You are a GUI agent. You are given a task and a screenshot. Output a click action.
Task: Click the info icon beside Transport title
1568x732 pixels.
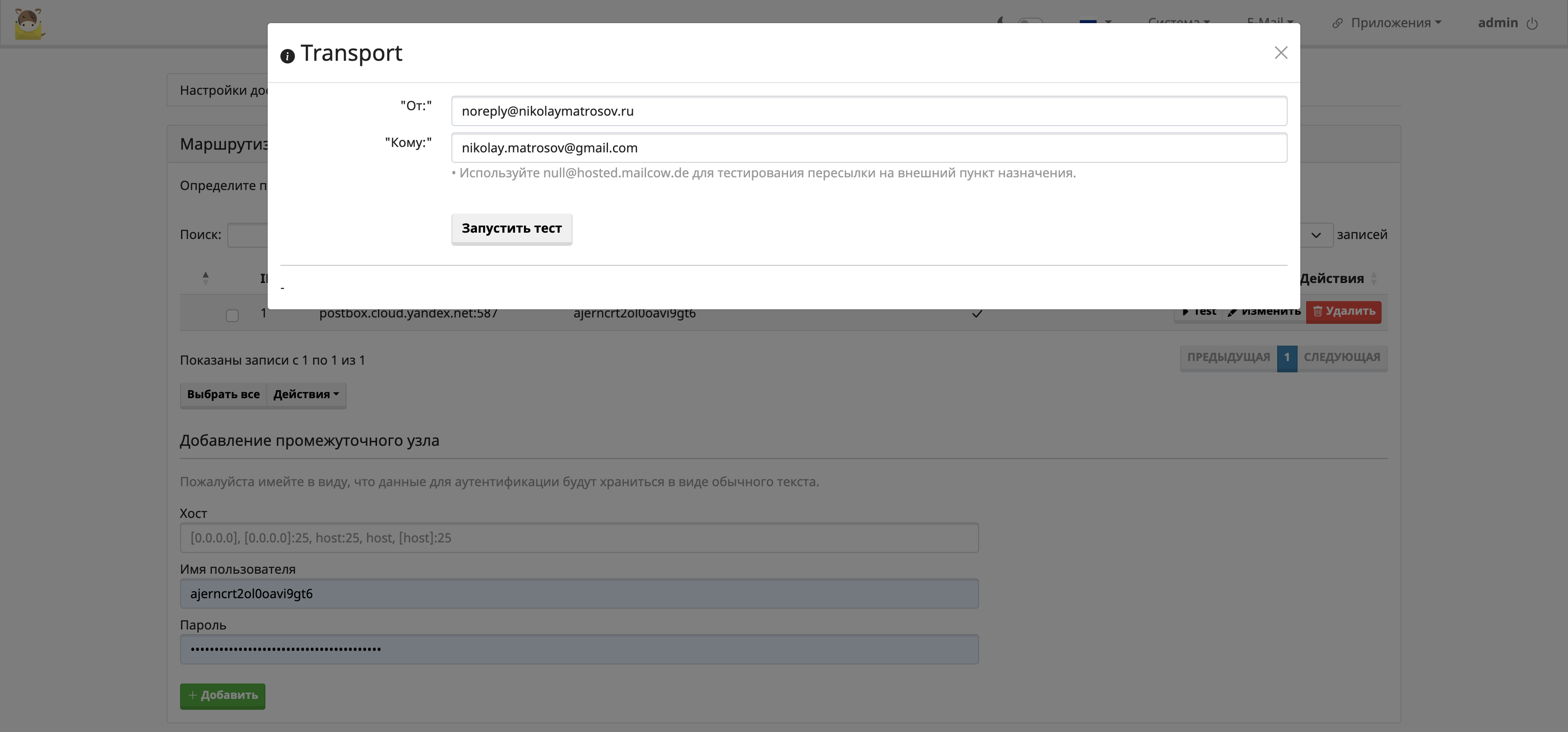point(287,57)
